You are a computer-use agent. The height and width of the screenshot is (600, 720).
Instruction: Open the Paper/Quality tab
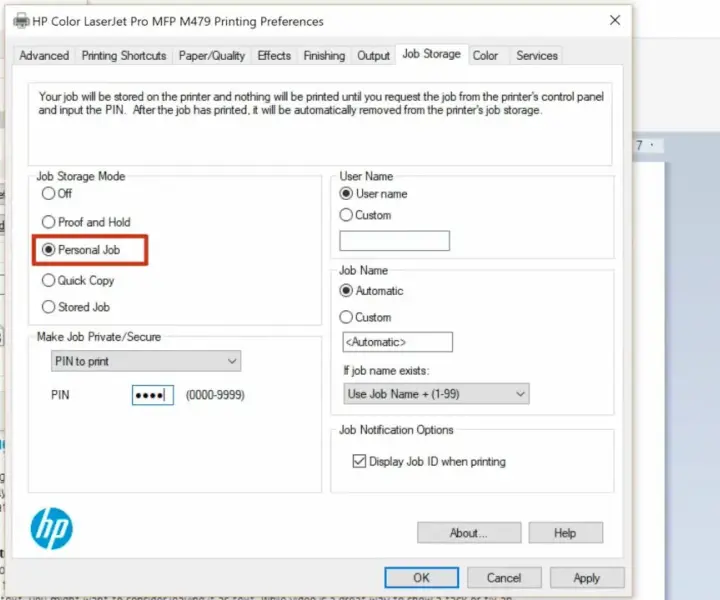point(212,56)
